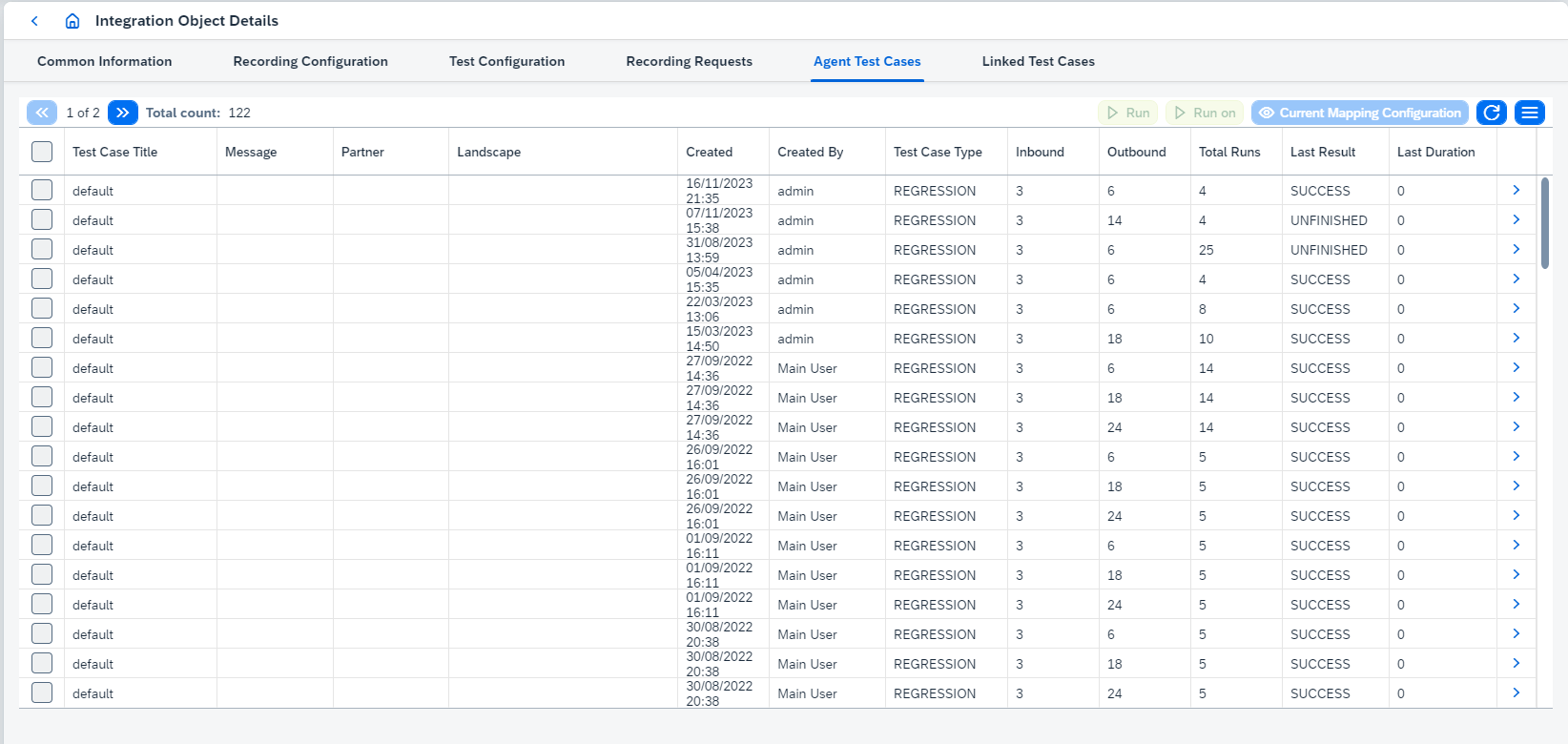This screenshot has height=744, width=1568.
Task: Open details arrow for 16/11/2023 row
Action: [1516, 190]
